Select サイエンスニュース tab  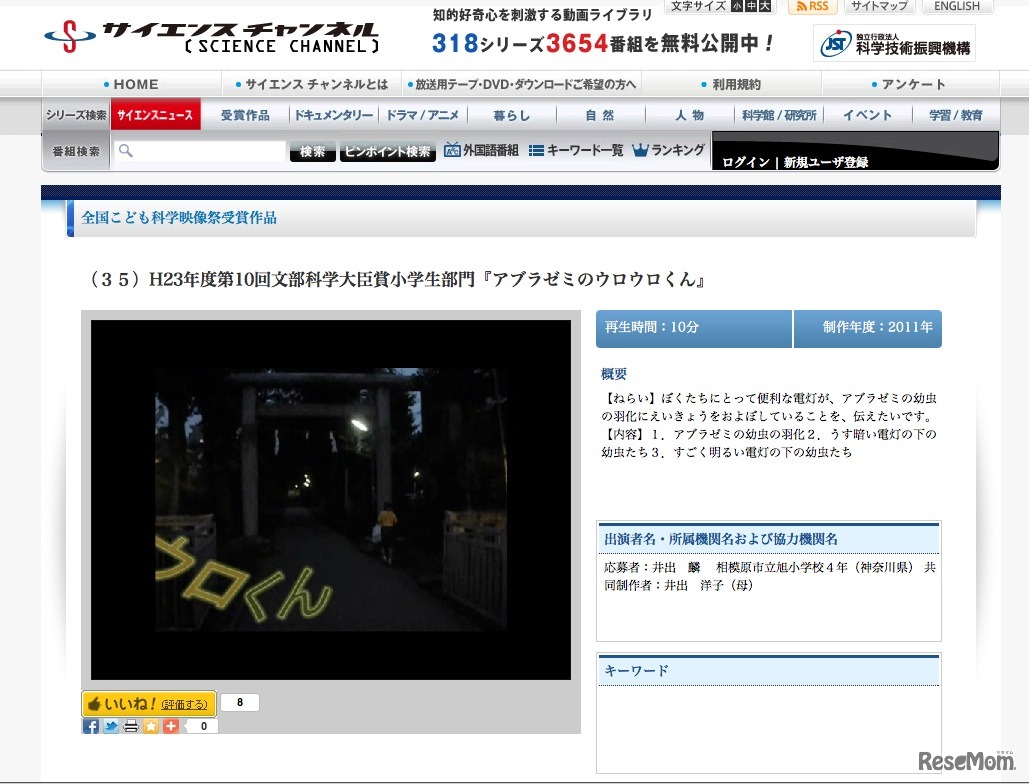[156, 115]
